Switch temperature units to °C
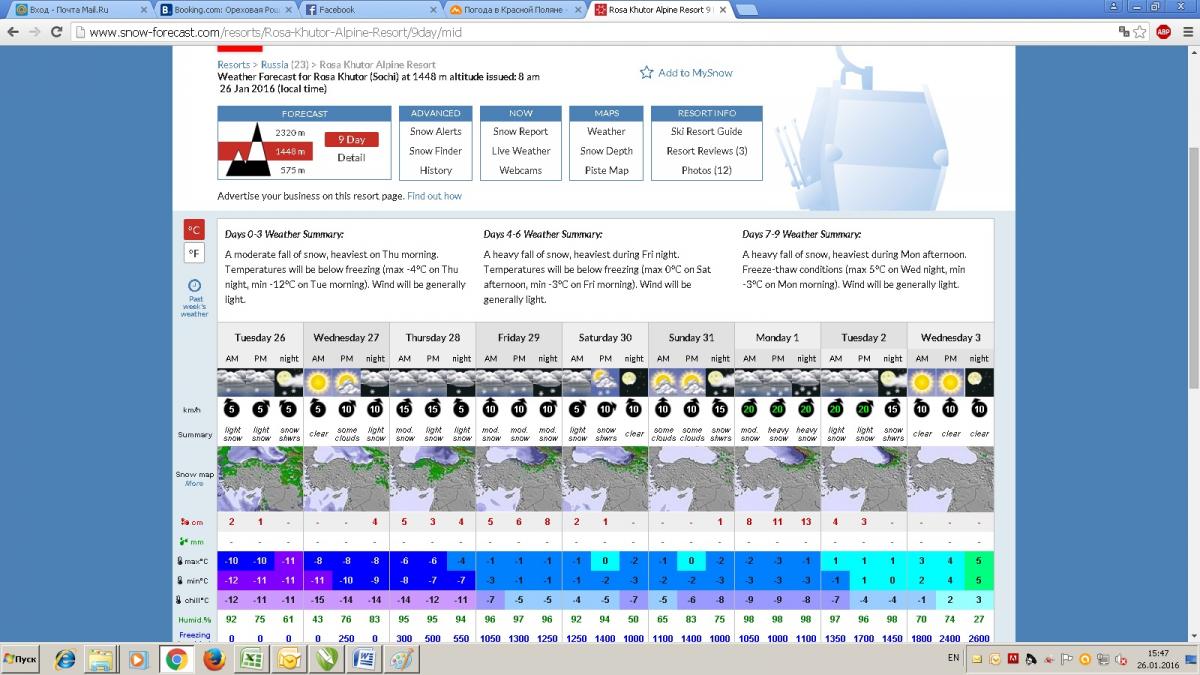1200x675 pixels. [x=194, y=230]
